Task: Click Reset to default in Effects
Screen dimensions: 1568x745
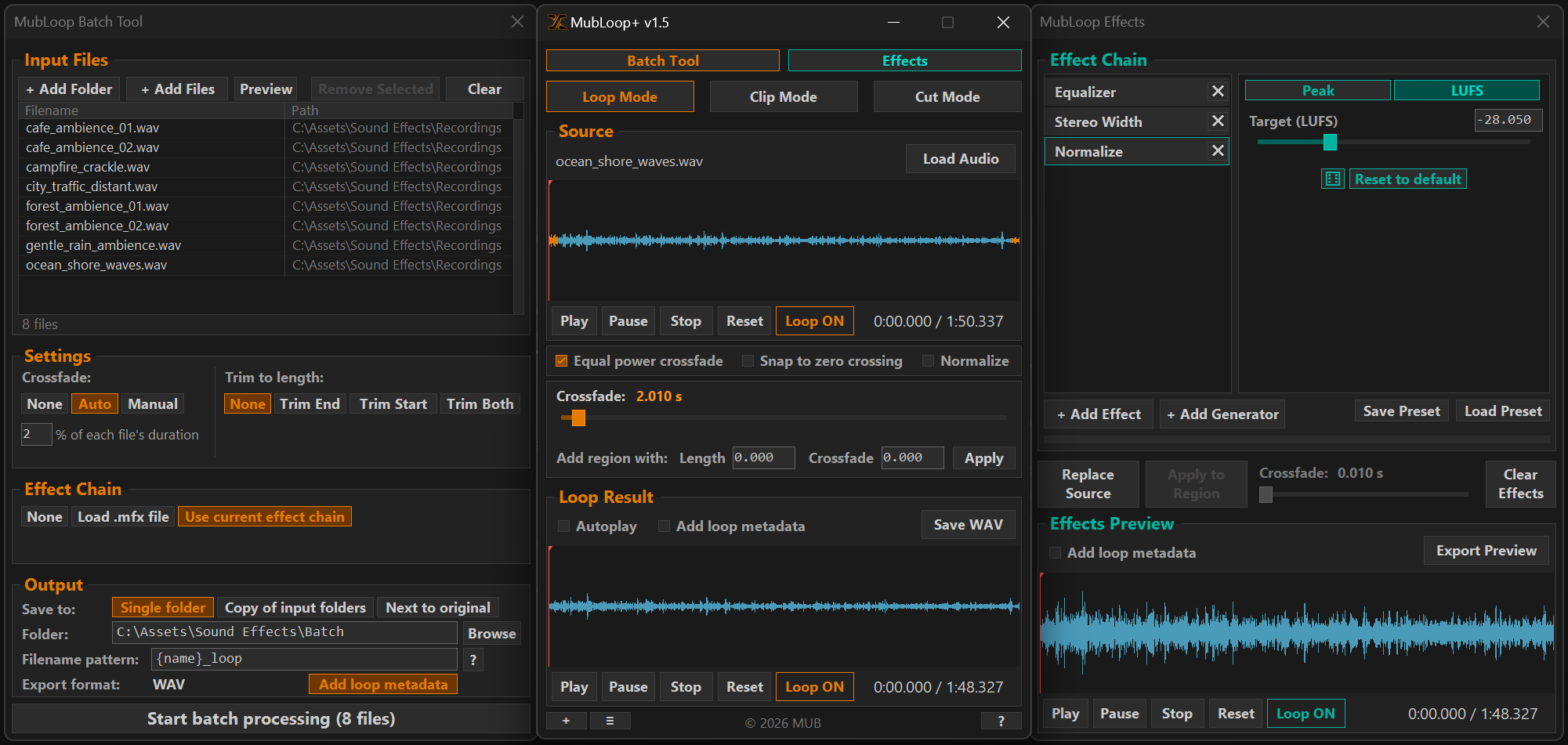Action: point(1407,179)
